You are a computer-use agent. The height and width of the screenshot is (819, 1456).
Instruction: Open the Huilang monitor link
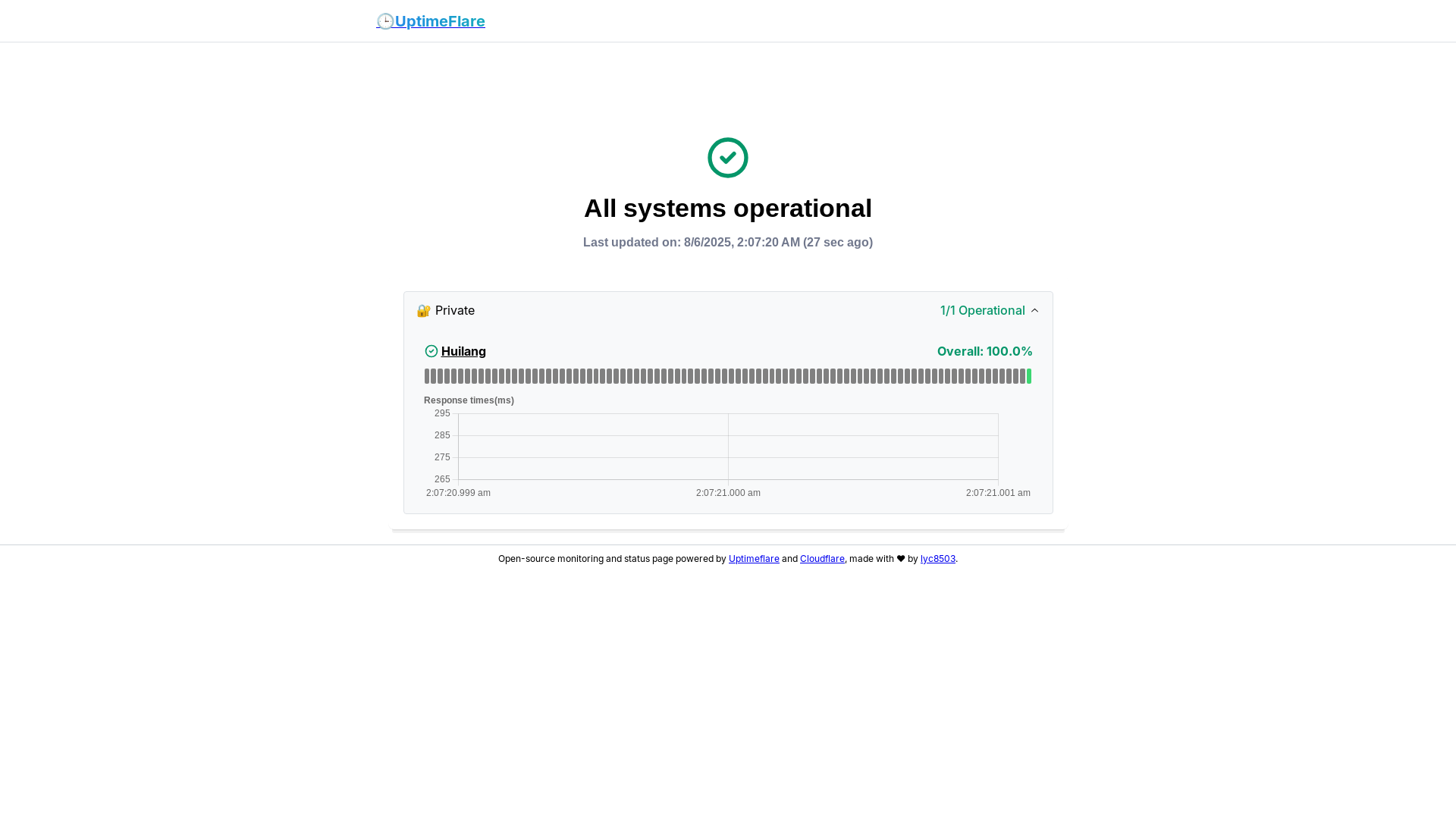[463, 351]
